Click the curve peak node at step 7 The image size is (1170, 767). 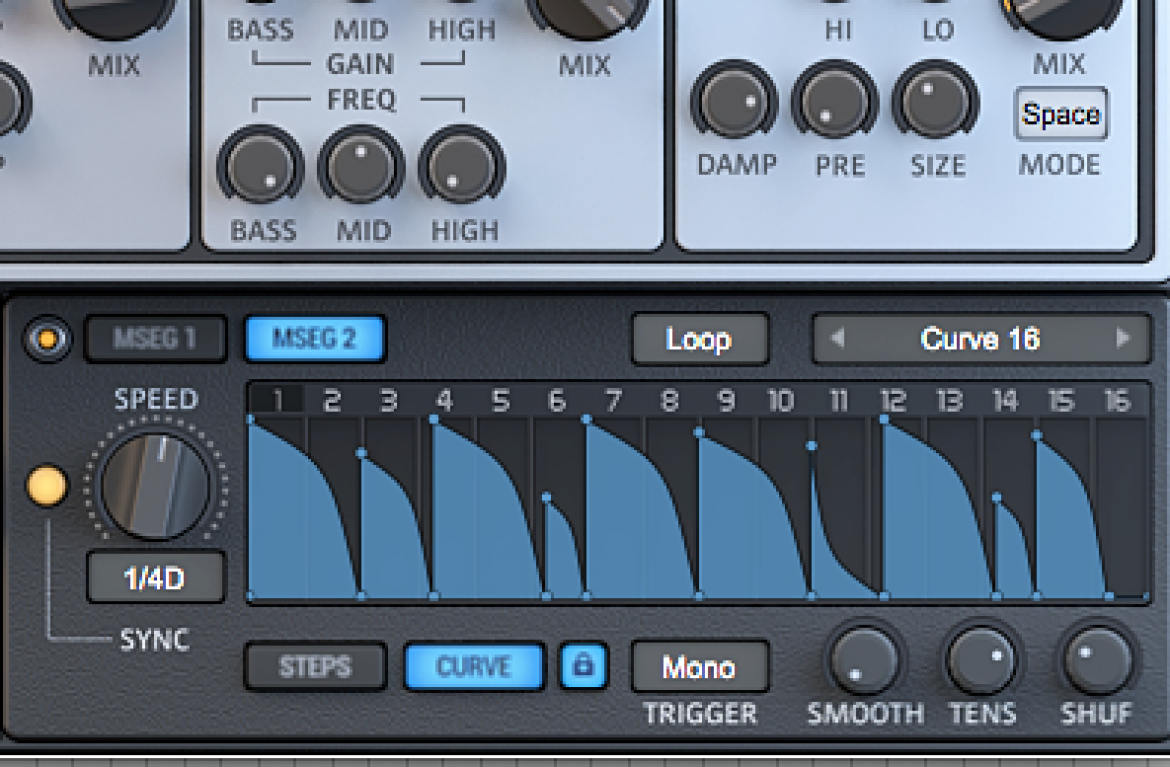click(586, 420)
